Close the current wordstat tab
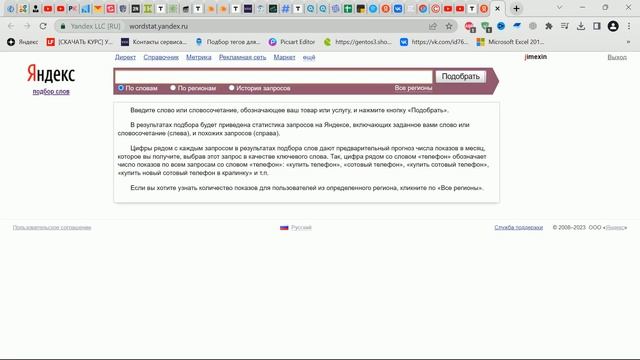Screen dimensions: 640x360 pyautogui.click(x=497, y=8)
